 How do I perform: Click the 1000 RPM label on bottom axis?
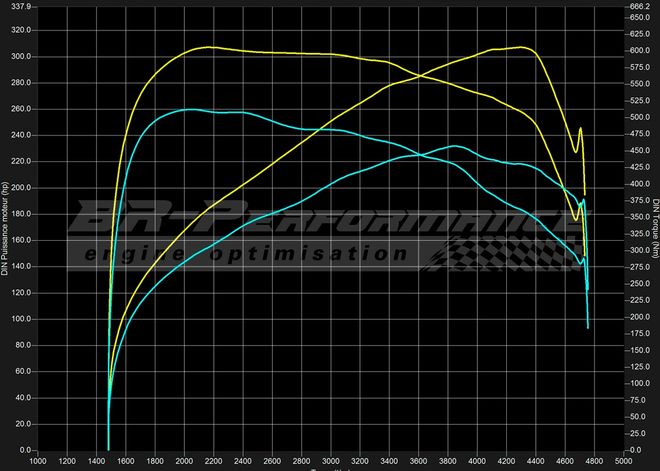(x=38, y=462)
